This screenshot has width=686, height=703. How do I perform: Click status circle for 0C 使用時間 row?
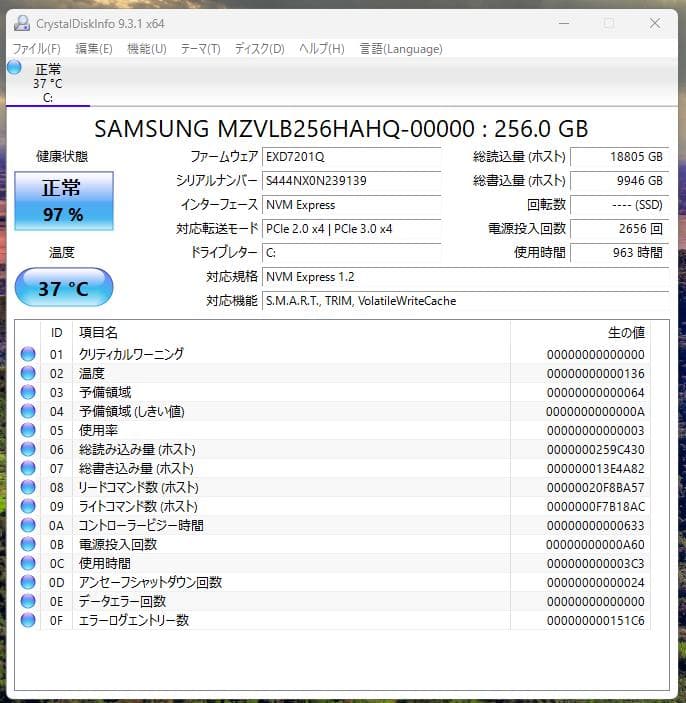[x=28, y=563]
